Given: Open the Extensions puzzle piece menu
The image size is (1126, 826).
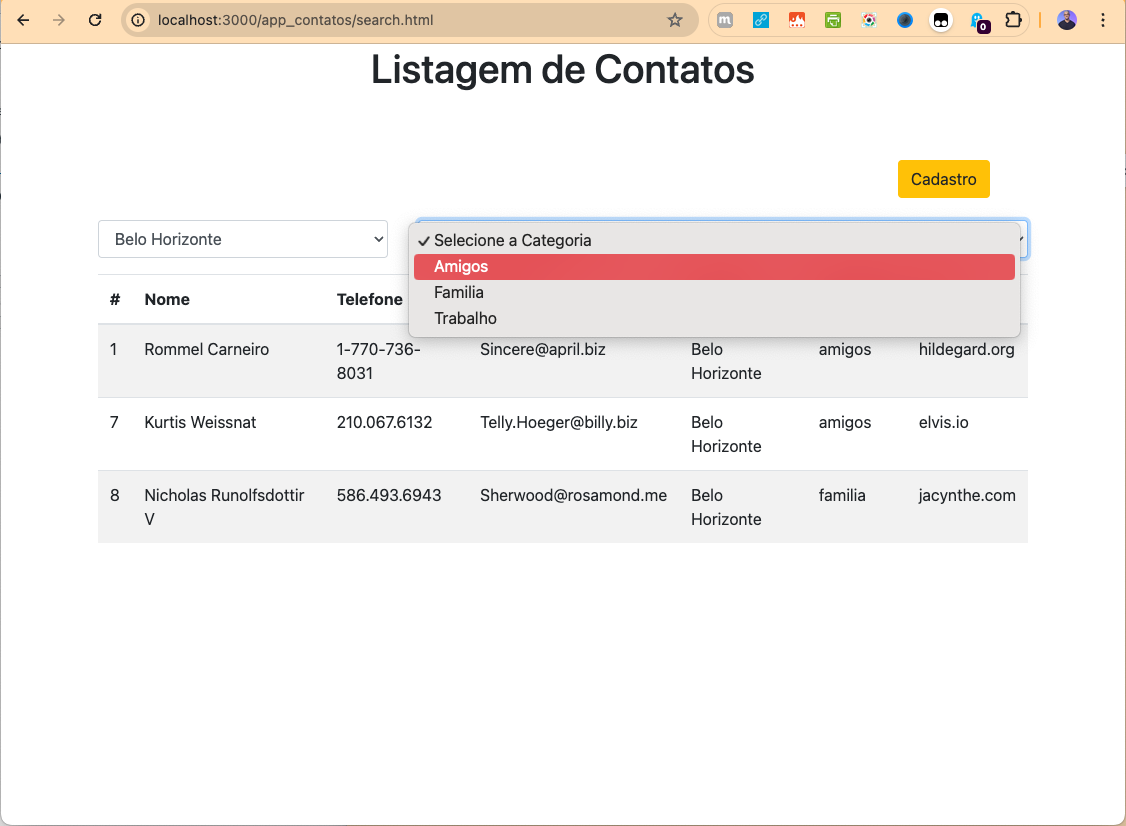Looking at the screenshot, I should click(1013, 20).
